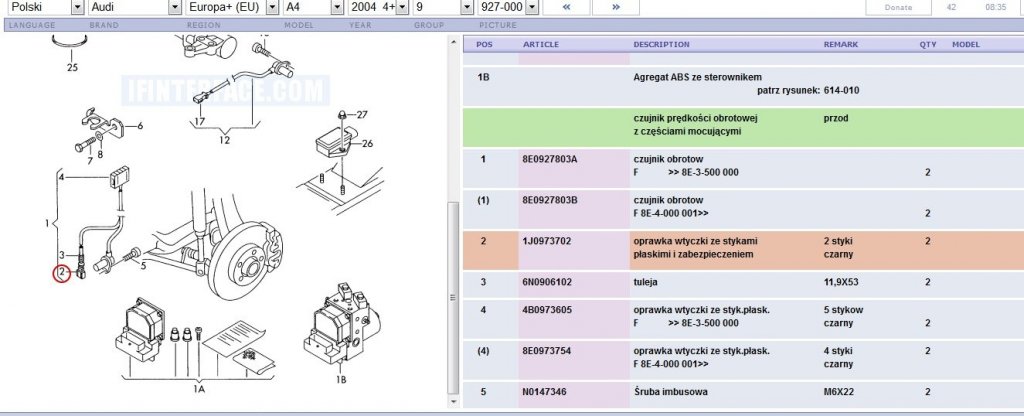Go to next picture with » button
This screenshot has height=416, width=1024.
click(615, 7)
